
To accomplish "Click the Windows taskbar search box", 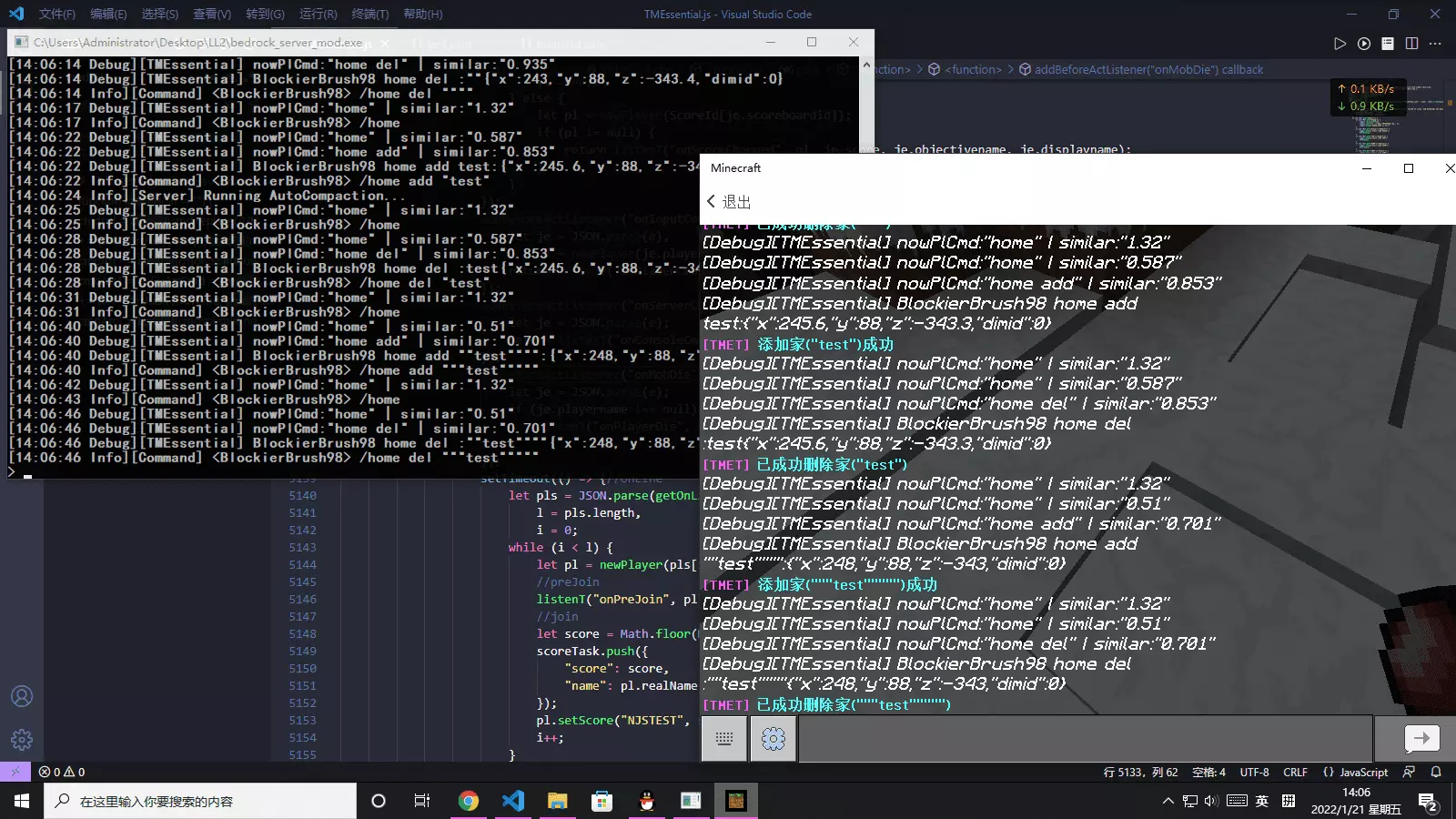I will [200, 801].
